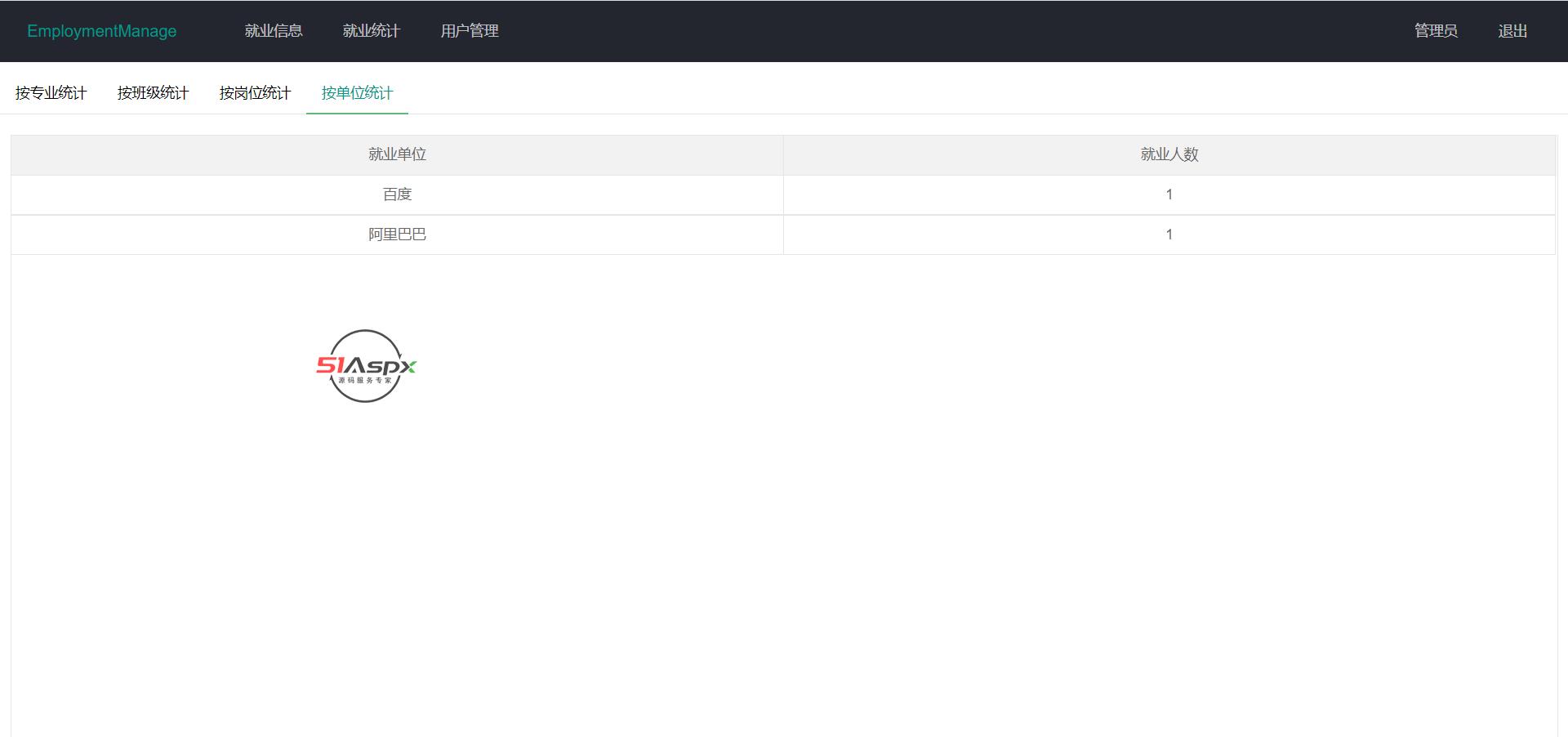Switch to the 按专业统计 tab
The height and width of the screenshot is (737, 1568).
[51, 93]
